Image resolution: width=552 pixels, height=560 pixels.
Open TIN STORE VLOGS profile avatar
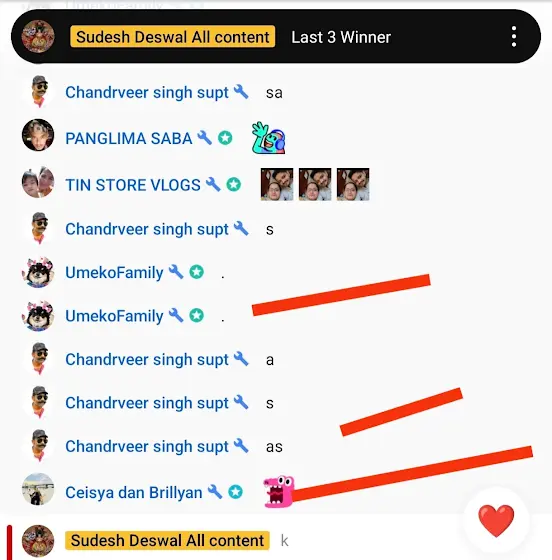pyautogui.click(x=38, y=182)
